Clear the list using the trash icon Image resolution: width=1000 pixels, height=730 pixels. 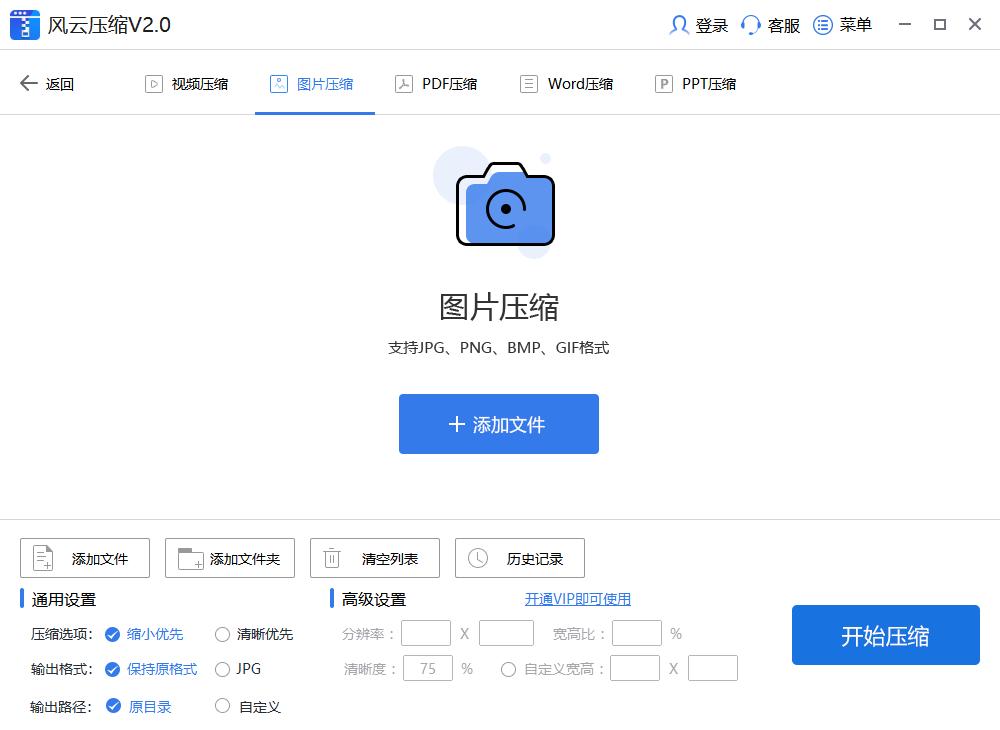(331, 558)
